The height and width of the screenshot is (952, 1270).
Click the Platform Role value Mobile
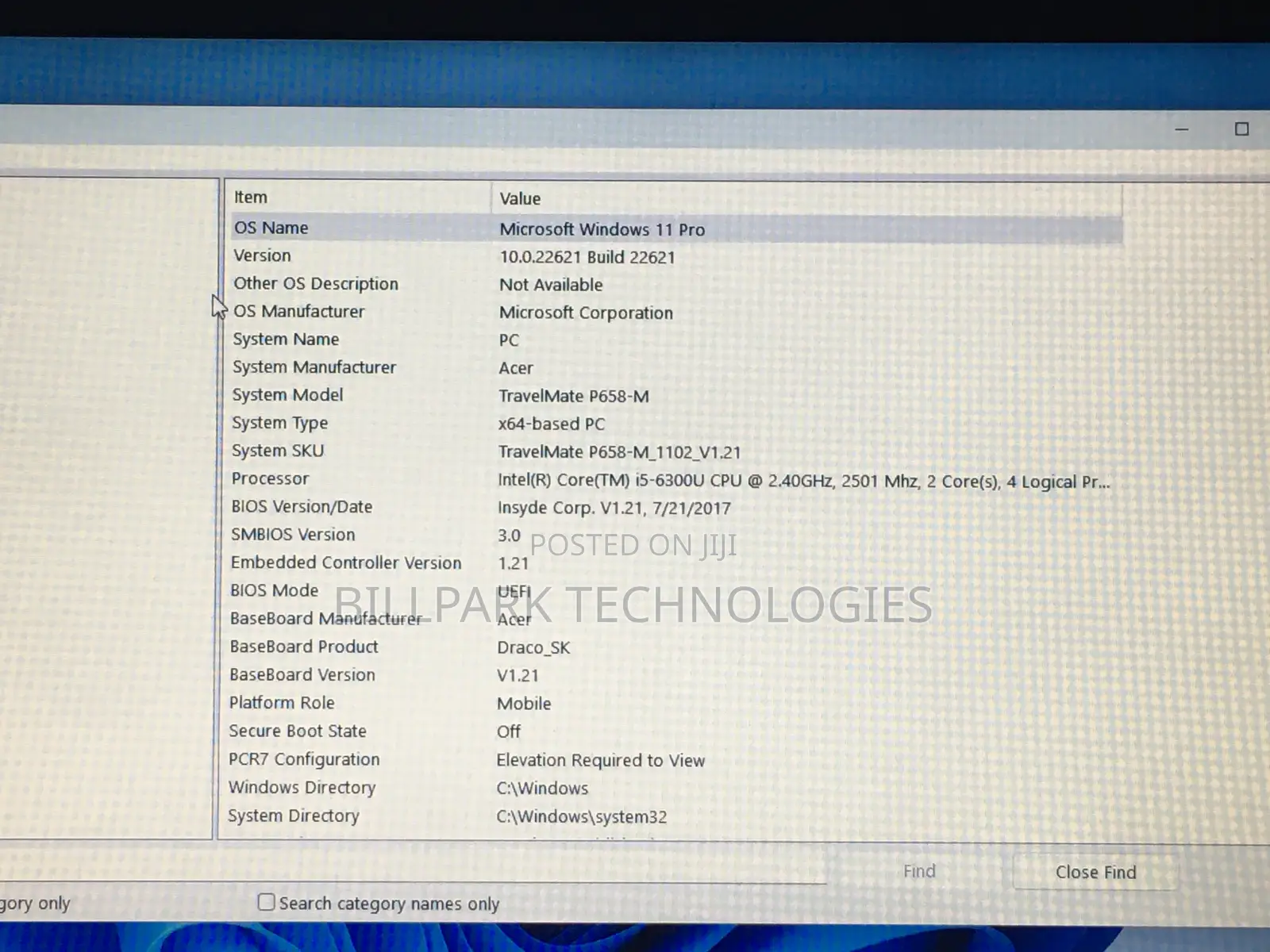(524, 704)
